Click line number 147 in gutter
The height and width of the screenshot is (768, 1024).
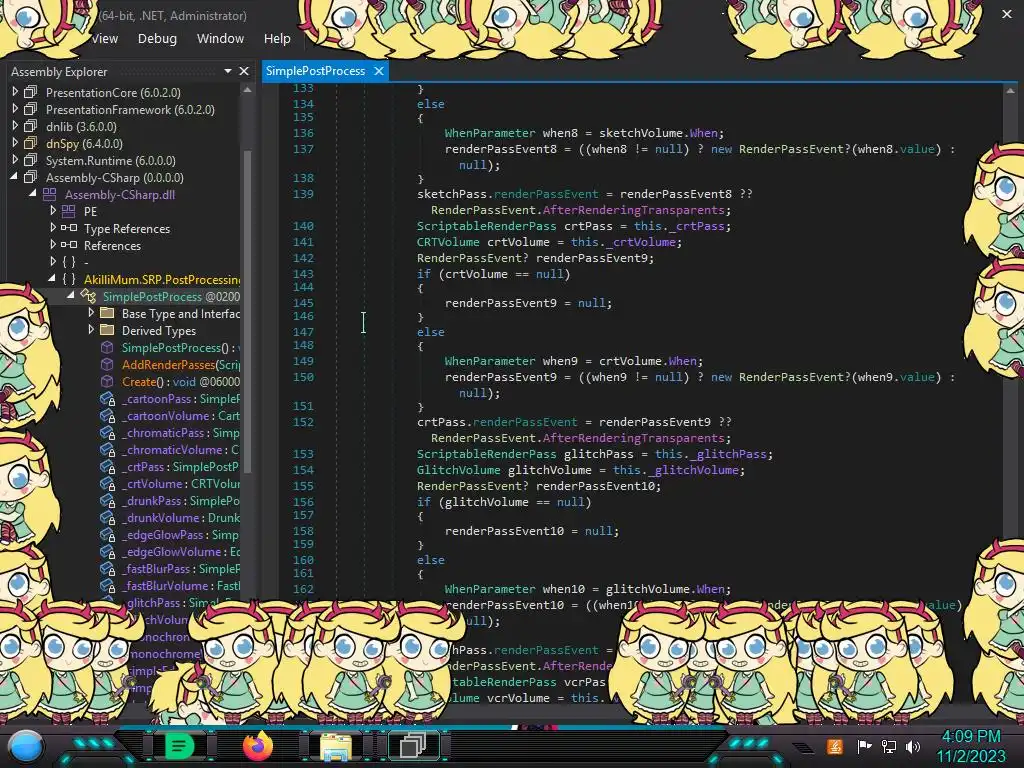303,331
